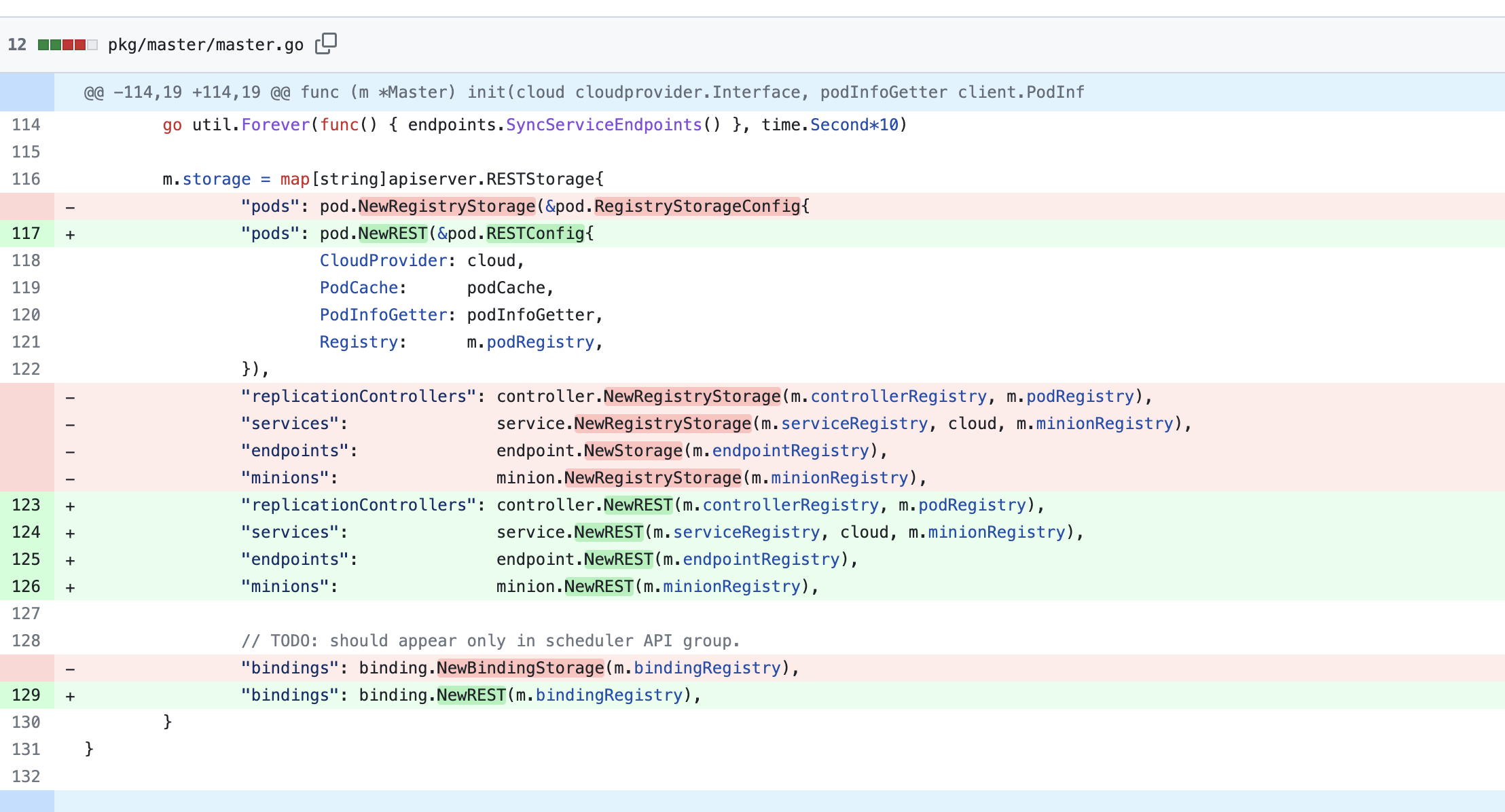The width and height of the screenshot is (1505, 812).
Task: Expand hidden lines below line 132
Action: click(x=26, y=801)
